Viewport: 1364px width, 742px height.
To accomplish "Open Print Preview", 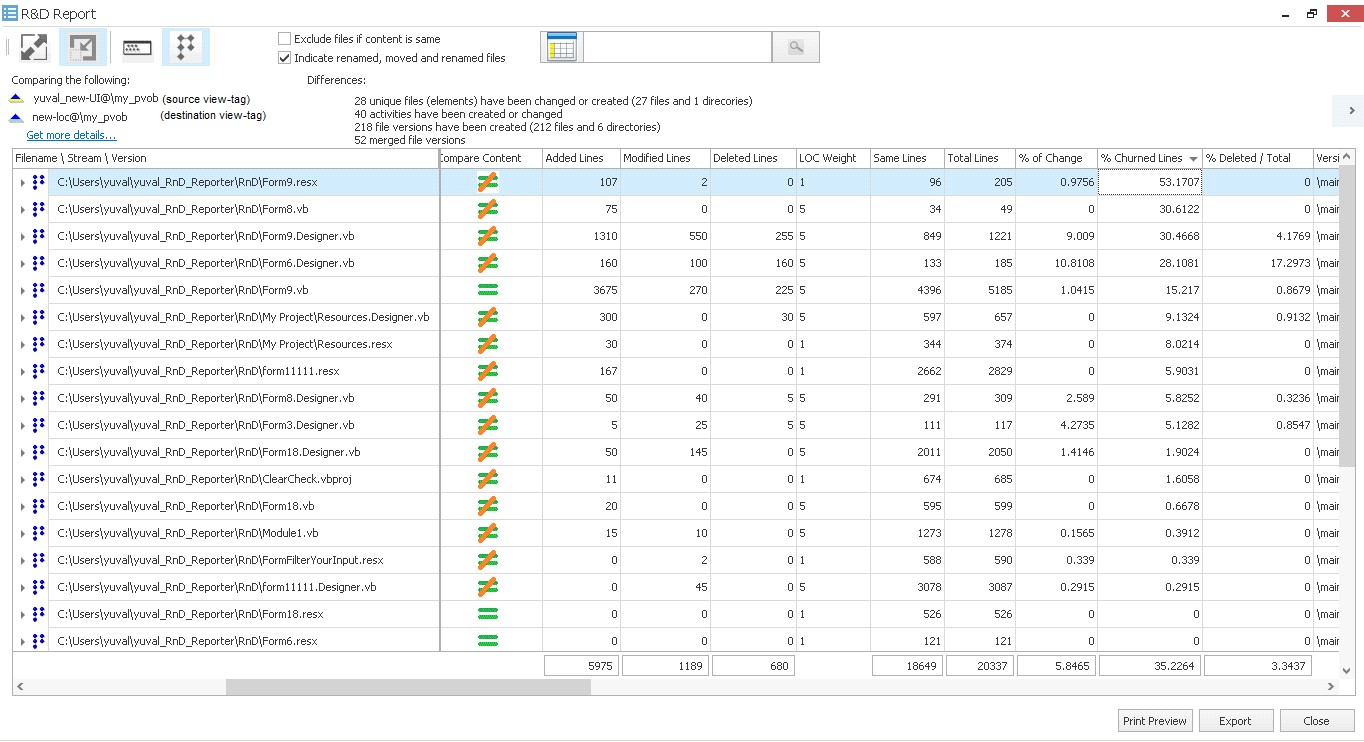I will pos(1154,721).
